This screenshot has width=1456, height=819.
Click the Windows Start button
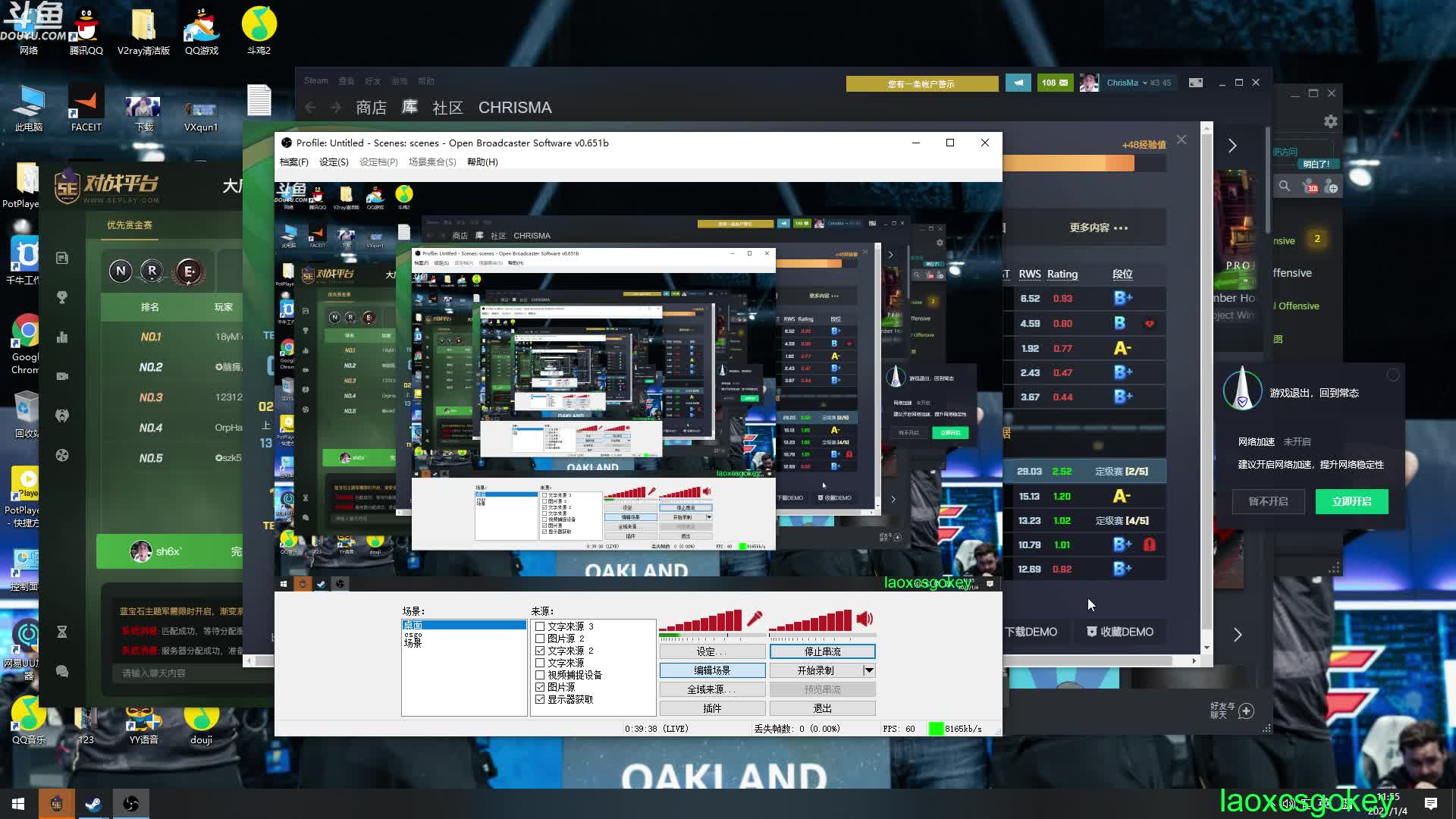click(18, 804)
